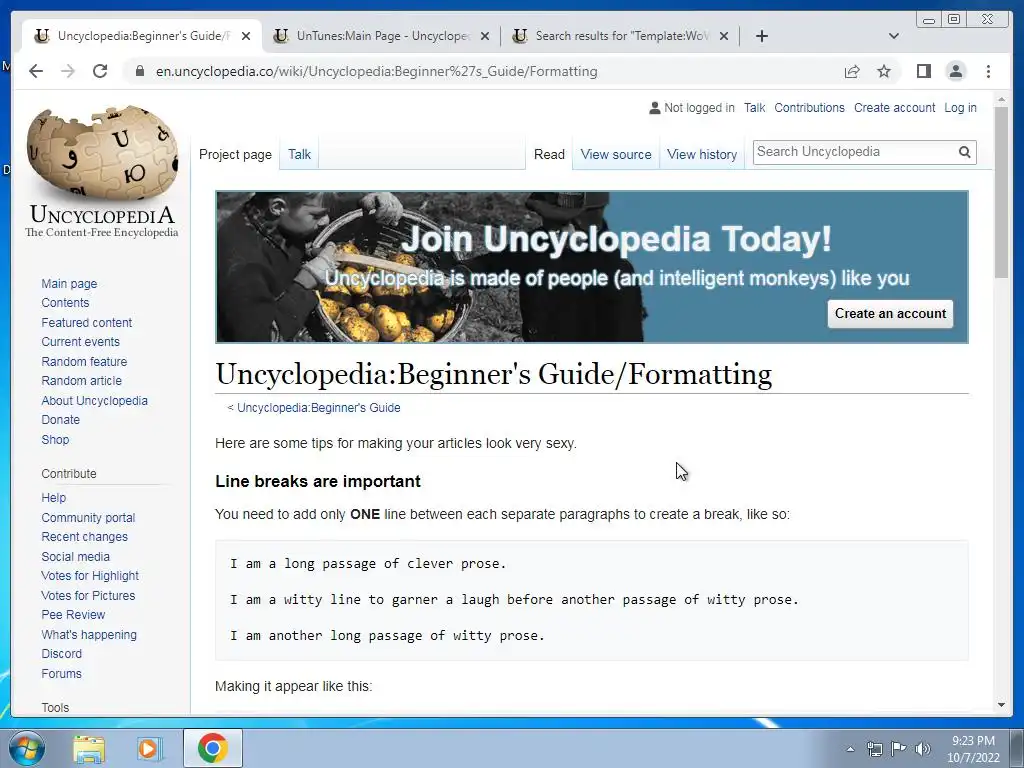Click the Action Center flag tray icon
The width and height of the screenshot is (1024, 768).
[899, 749]
